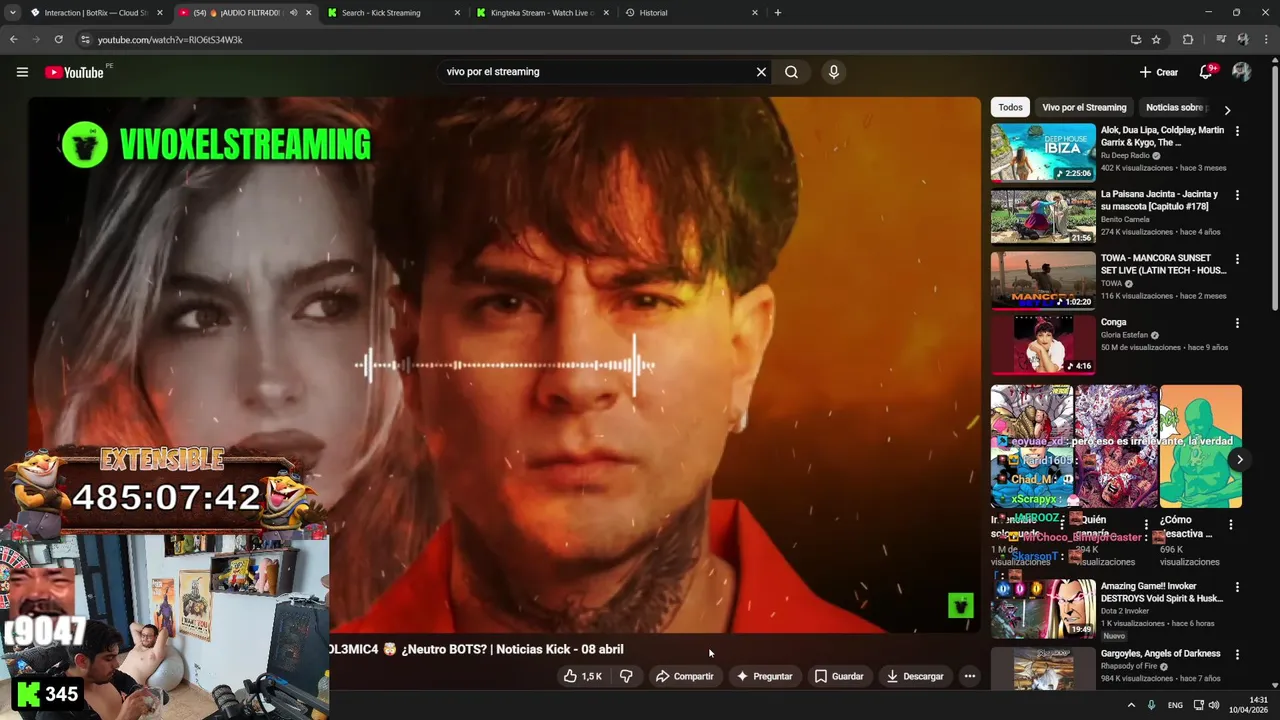Open volume icon in the system tray

(1214, 705)
